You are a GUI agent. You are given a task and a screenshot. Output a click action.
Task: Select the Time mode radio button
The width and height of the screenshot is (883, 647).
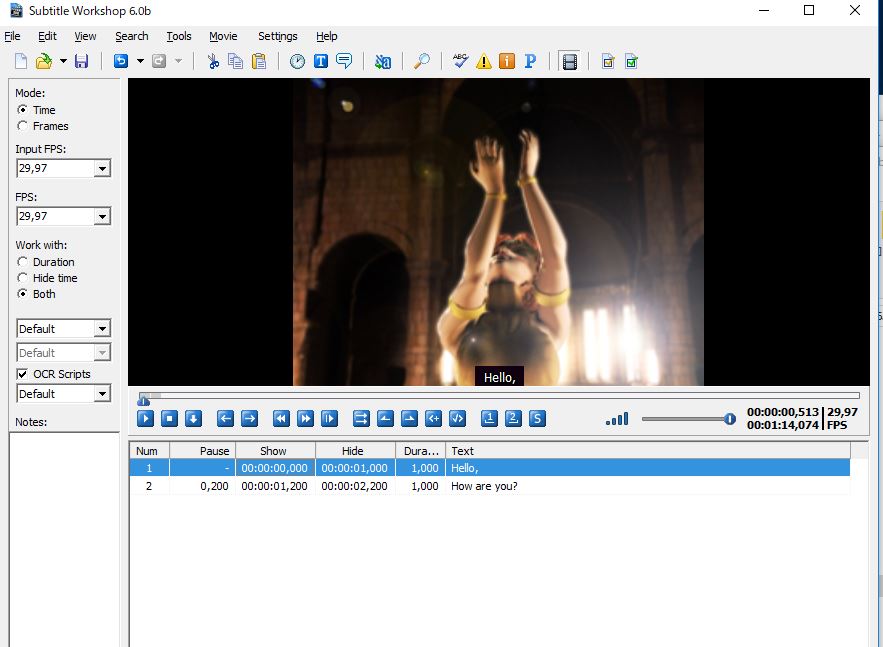tap(23, 110)
